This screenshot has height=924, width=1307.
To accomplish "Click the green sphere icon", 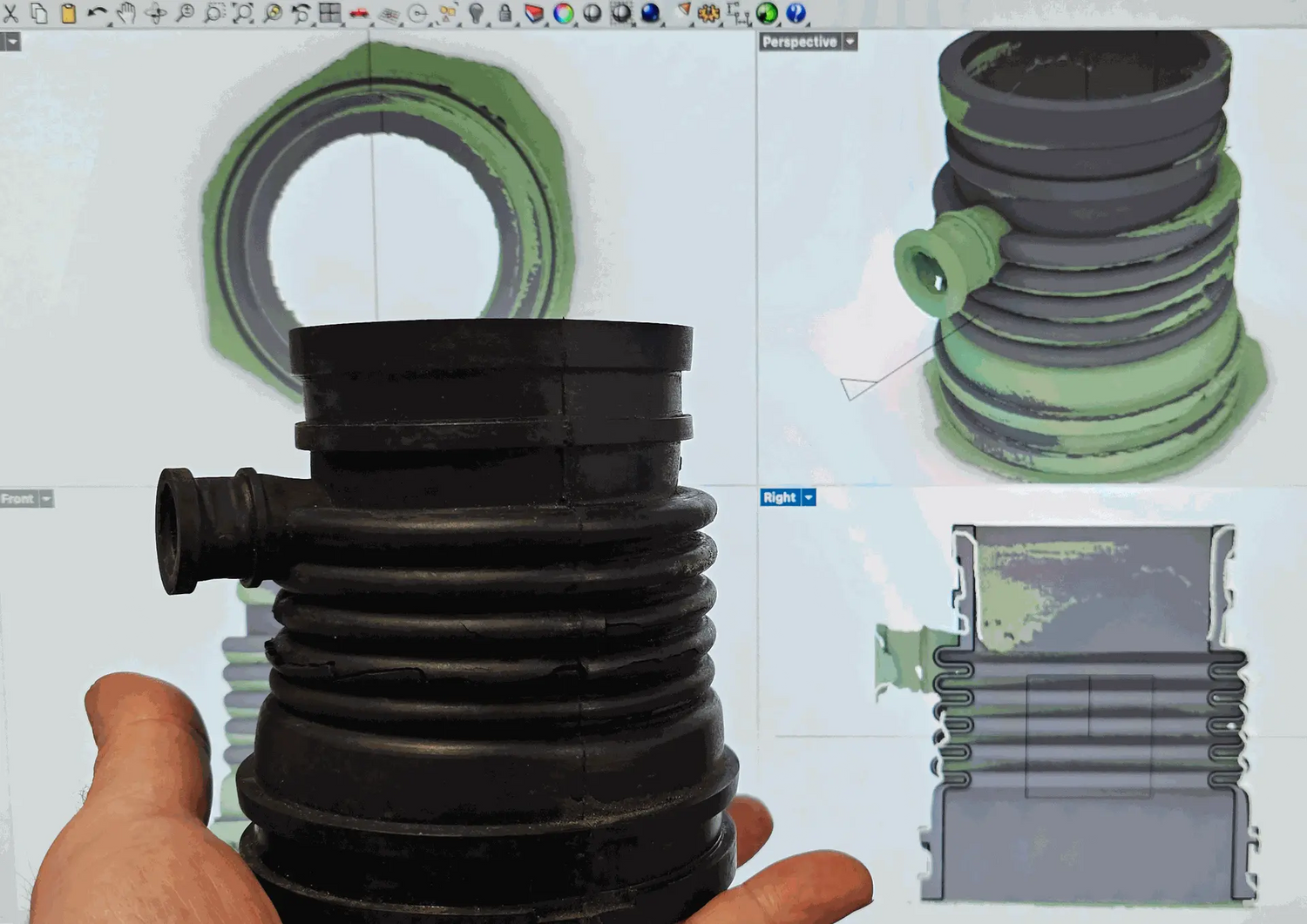I will click(767, 12).
